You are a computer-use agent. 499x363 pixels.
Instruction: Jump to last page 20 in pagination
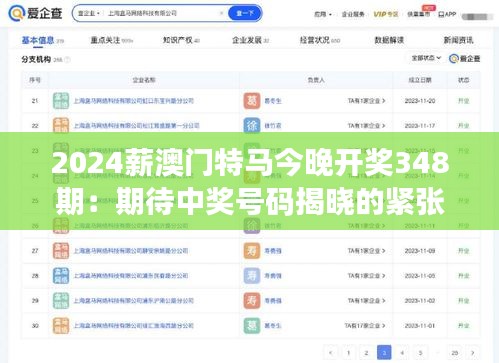[455, 353]
